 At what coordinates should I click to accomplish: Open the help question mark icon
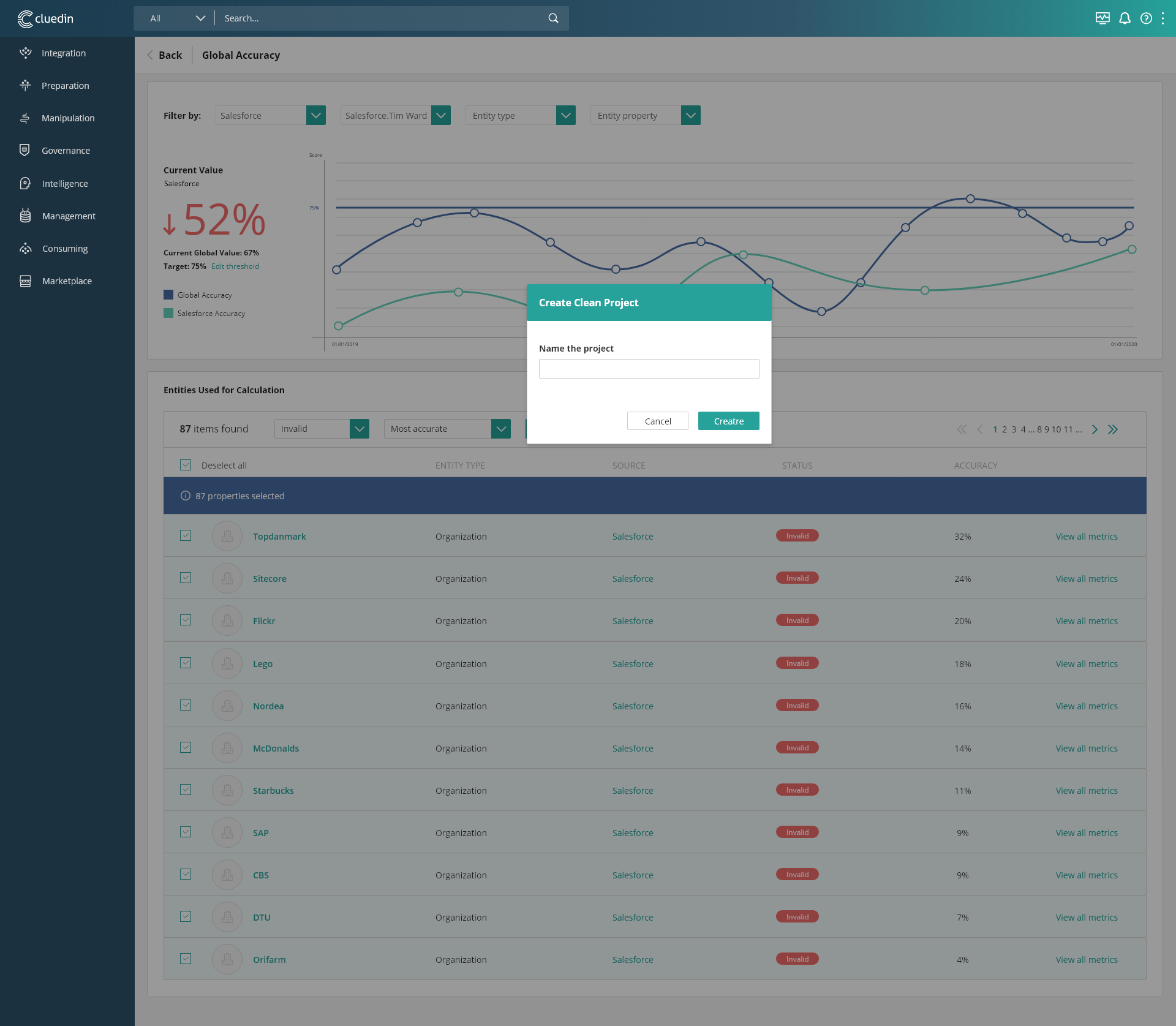pyautogui.click(x=1146, y=18)
